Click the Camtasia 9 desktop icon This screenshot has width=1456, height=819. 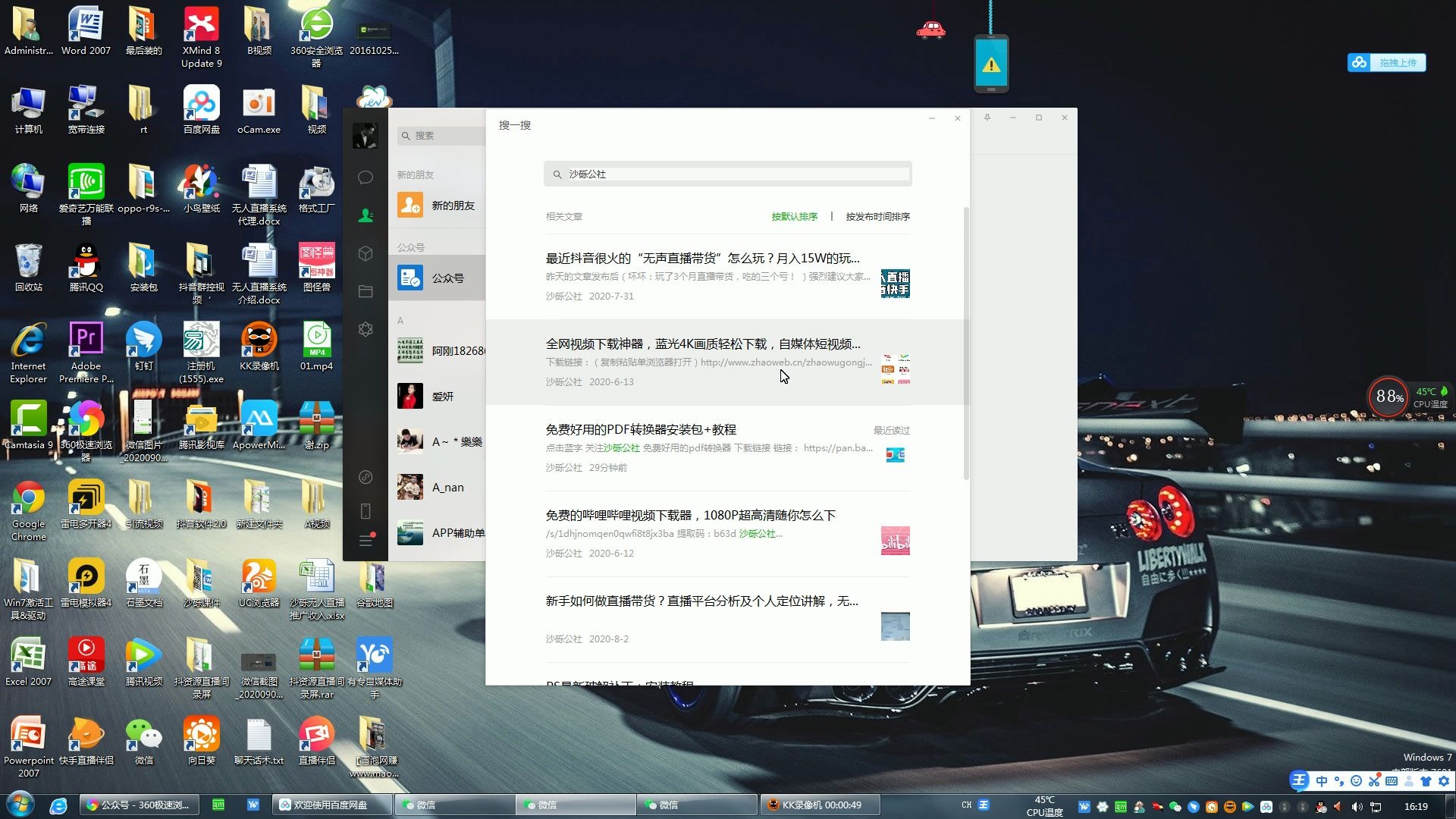(x=29, y=426)
